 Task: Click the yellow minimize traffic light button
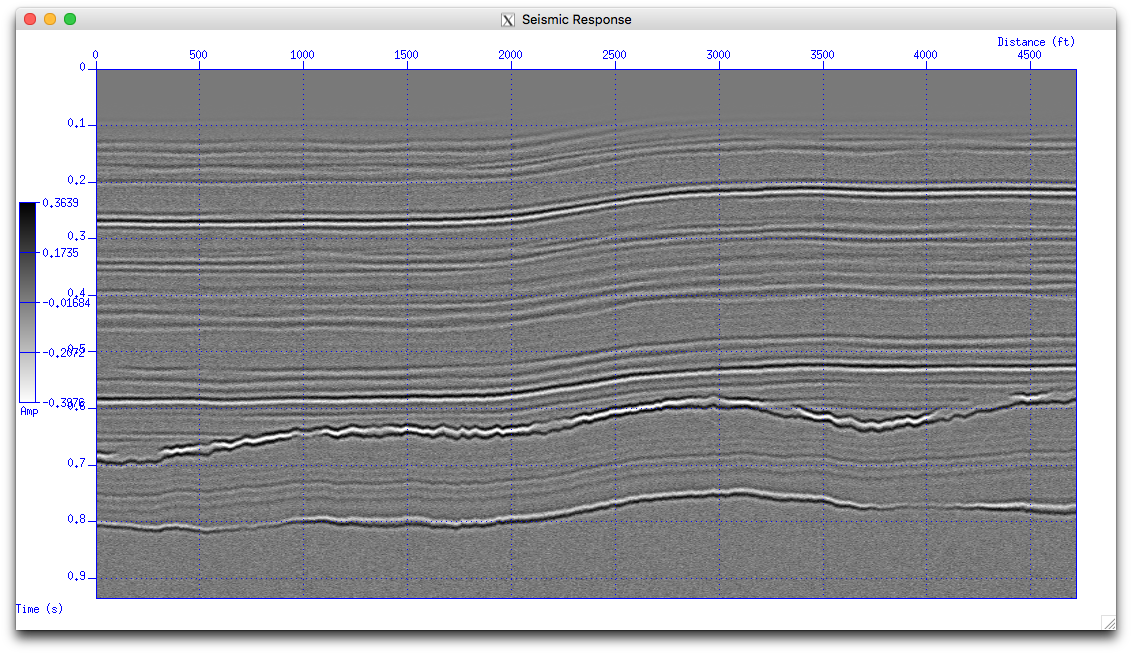[49, 18]
